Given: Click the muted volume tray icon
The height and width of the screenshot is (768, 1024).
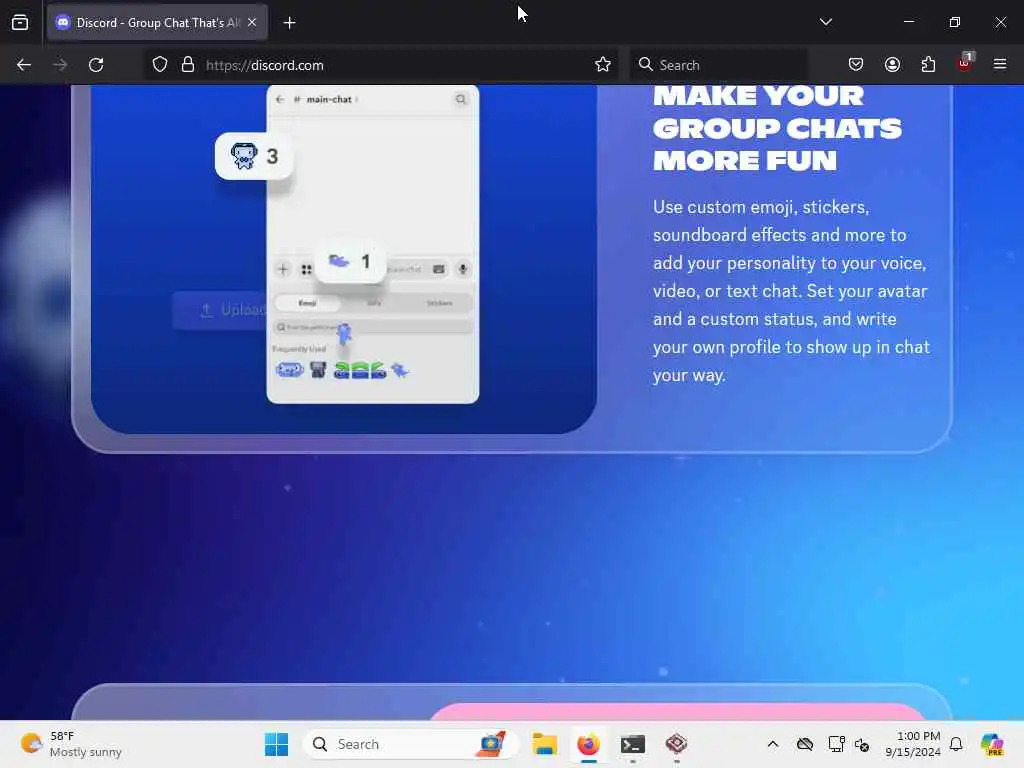Looking at the screenshot, I should tap(862, 744).
